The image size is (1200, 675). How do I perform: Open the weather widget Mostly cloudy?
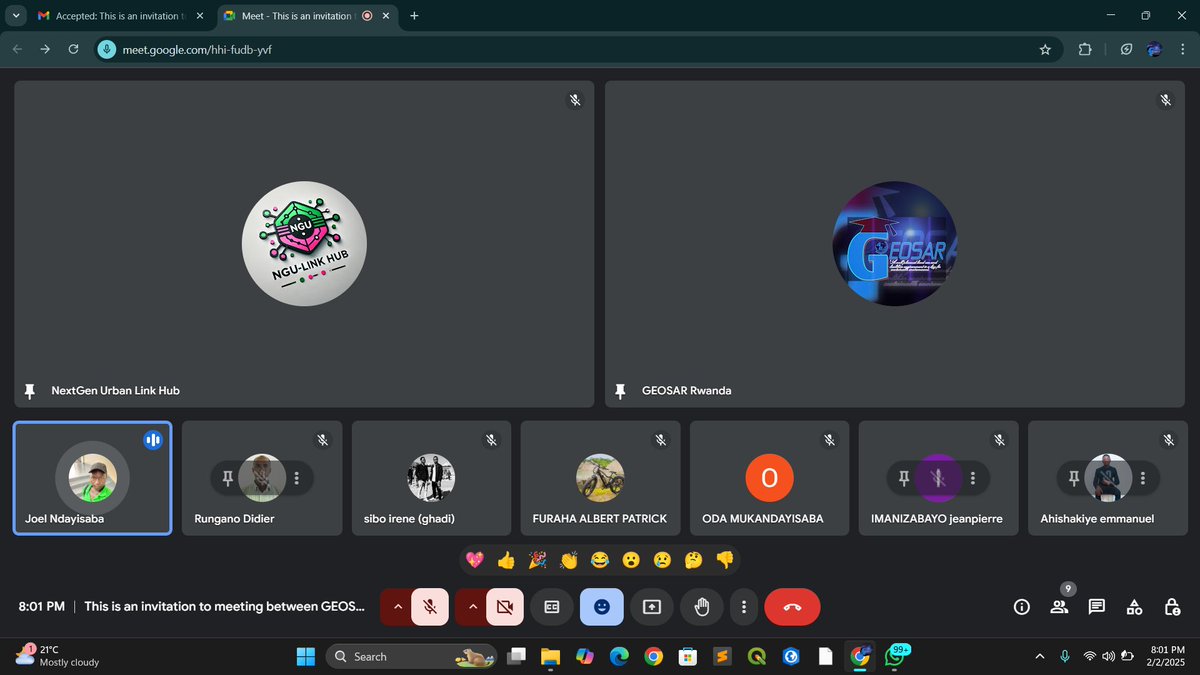(57, 656)
